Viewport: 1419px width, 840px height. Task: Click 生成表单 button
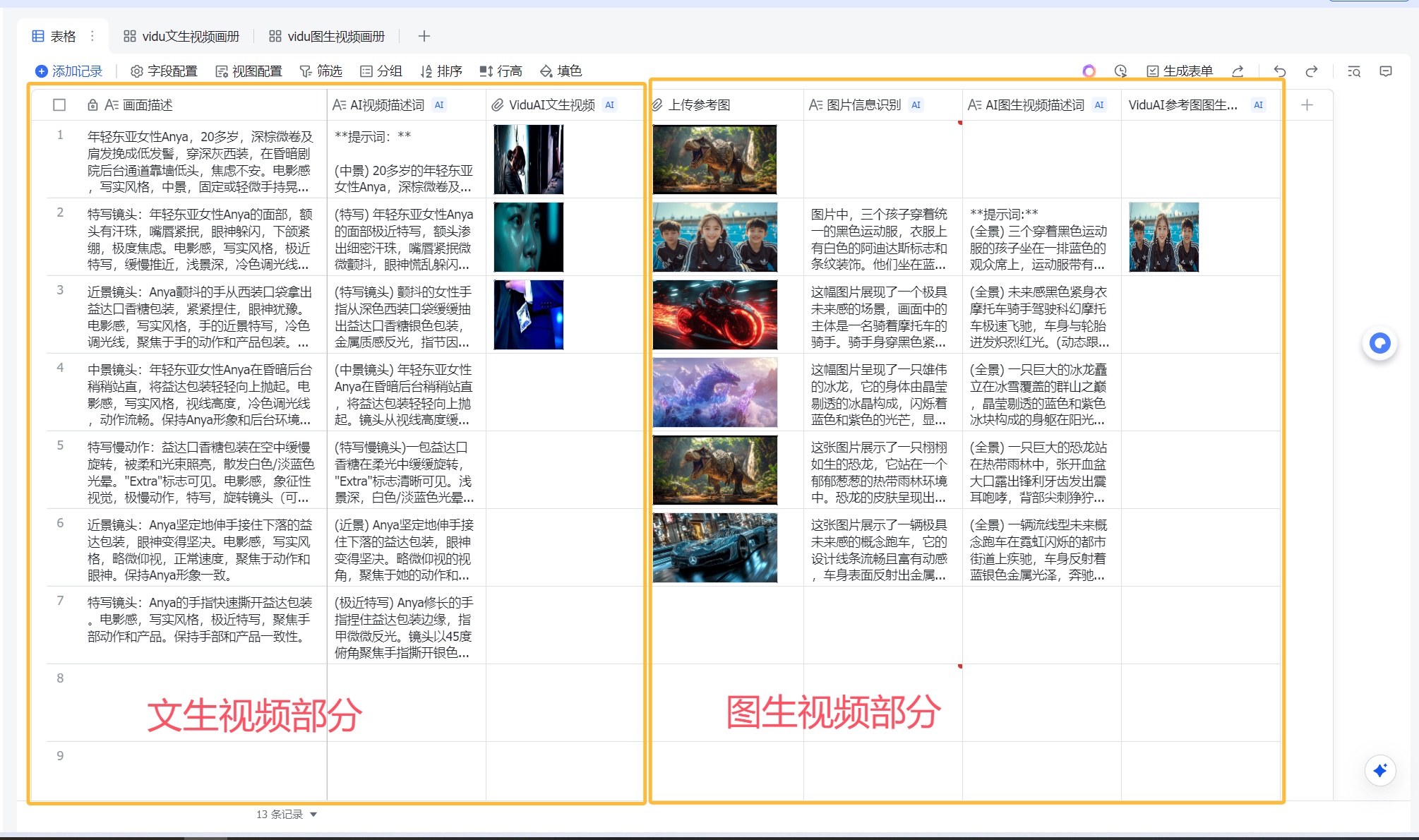pos(1180,71)
